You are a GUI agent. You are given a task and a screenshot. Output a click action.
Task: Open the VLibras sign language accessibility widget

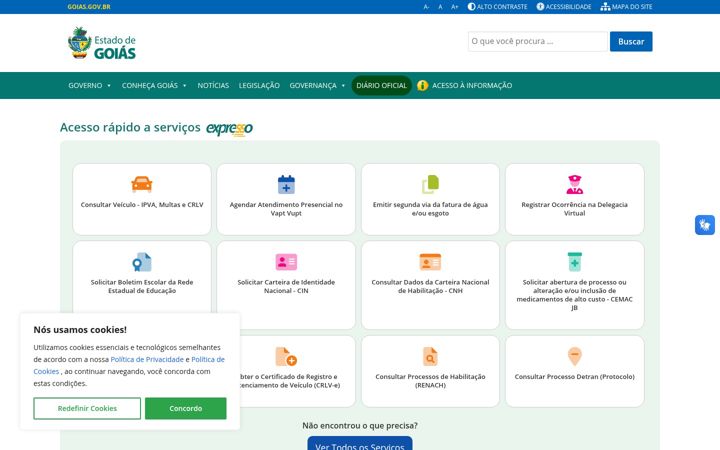705,225
